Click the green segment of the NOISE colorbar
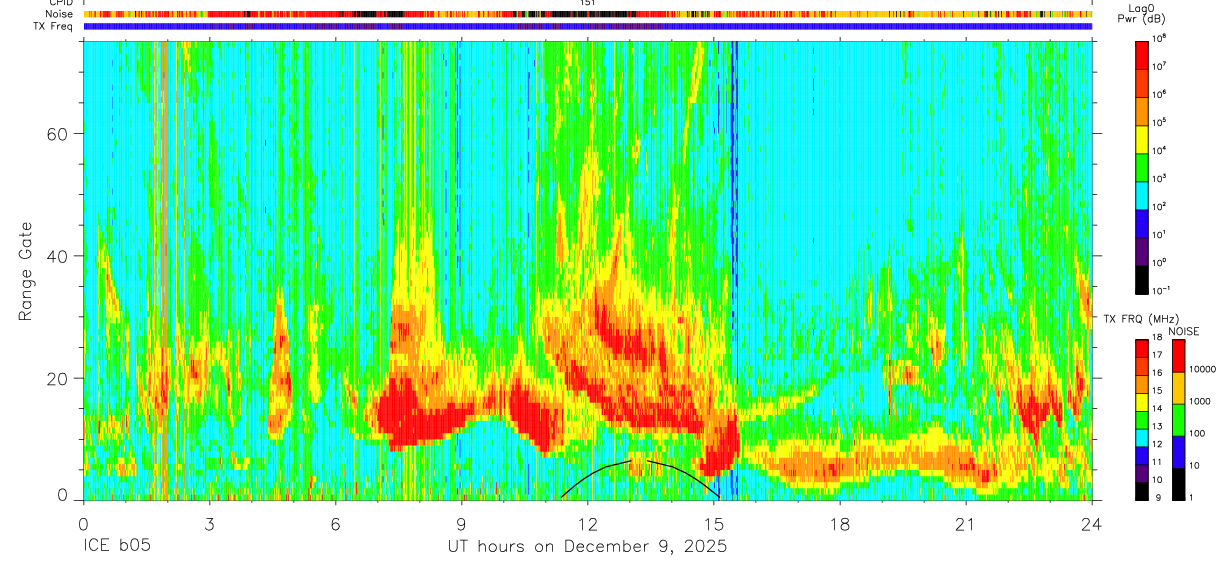The image size is (1228, 567). (x=1179, y=419)
